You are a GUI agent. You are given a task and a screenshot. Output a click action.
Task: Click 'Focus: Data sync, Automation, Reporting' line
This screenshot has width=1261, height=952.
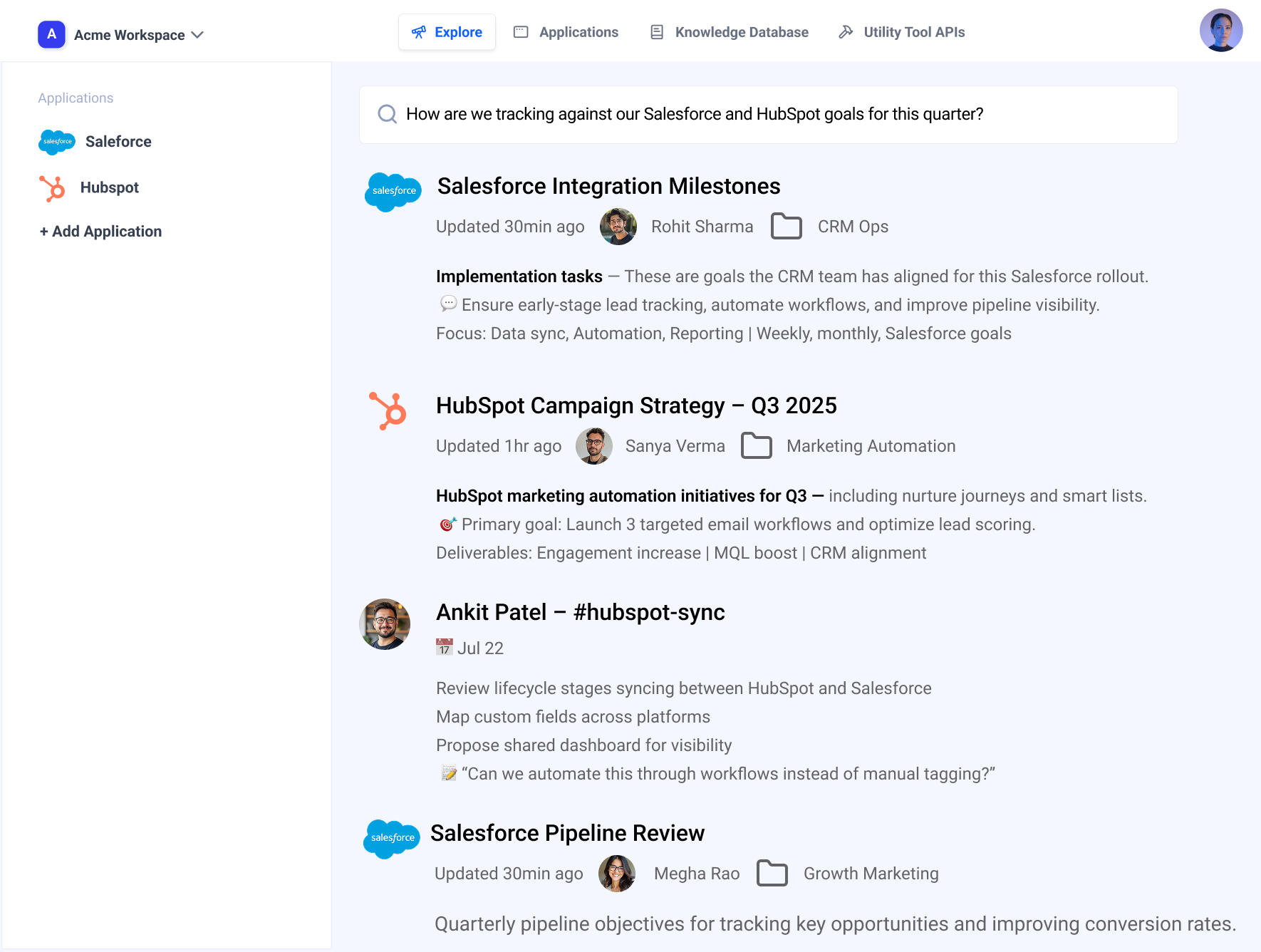pyautogui.click(x=724, y=333)
